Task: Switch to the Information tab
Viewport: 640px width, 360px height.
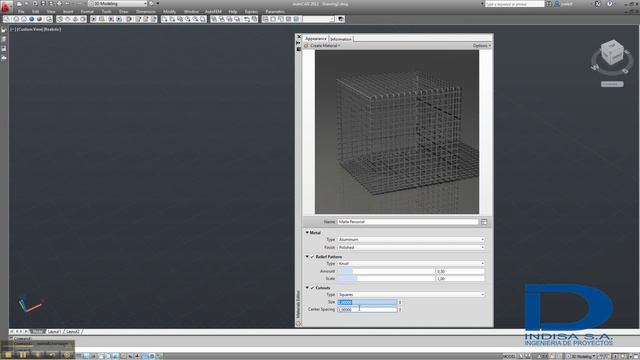Action: pyautogui.click(x=340, y=39)
